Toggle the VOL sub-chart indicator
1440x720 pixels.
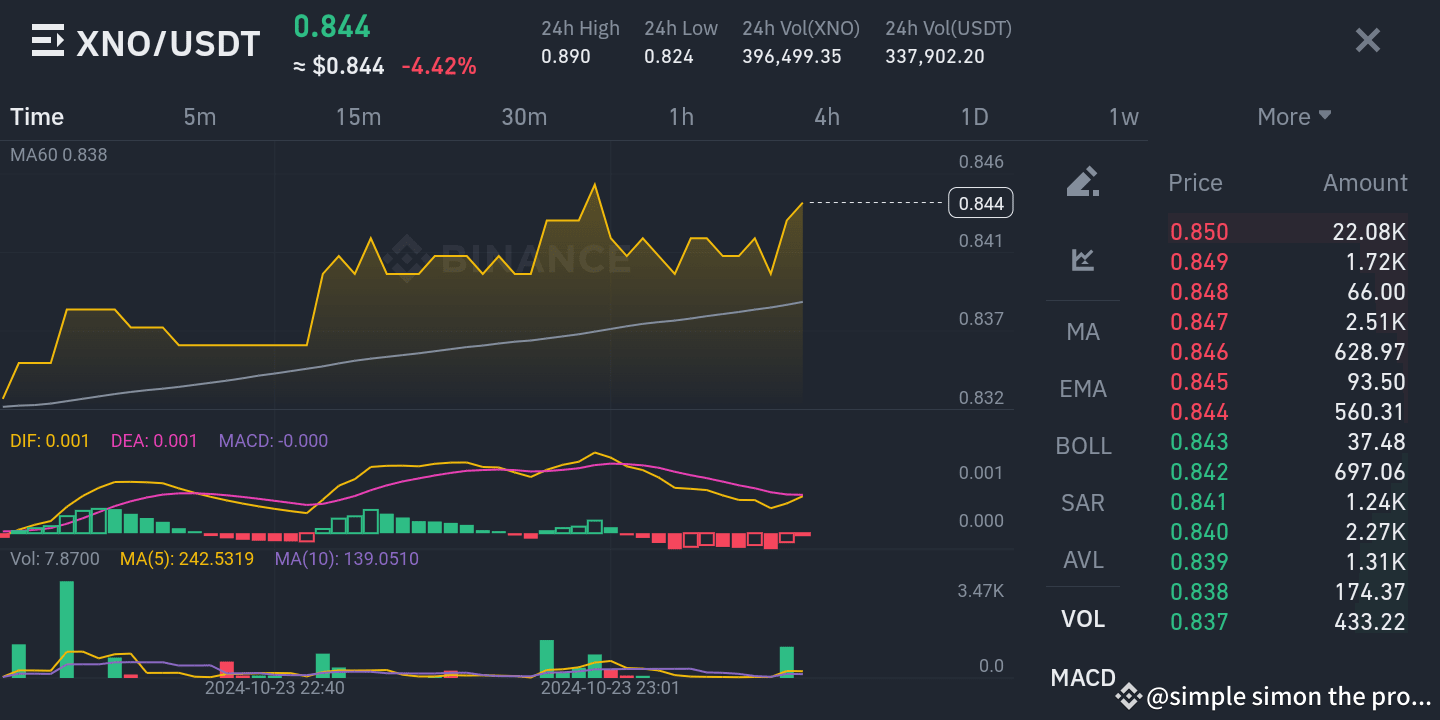point(1083,619)
